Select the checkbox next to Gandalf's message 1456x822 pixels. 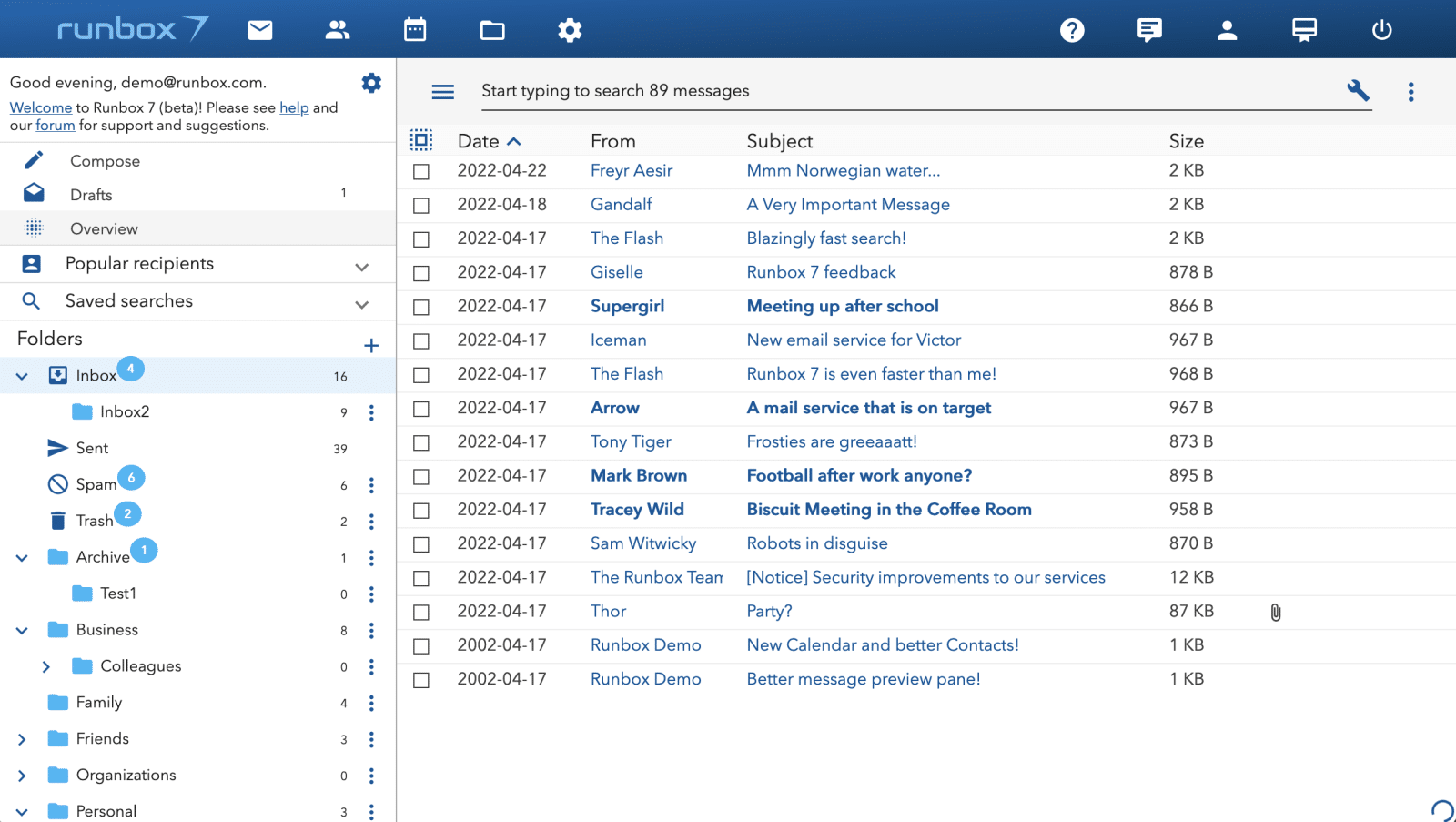tap(421, 205)
